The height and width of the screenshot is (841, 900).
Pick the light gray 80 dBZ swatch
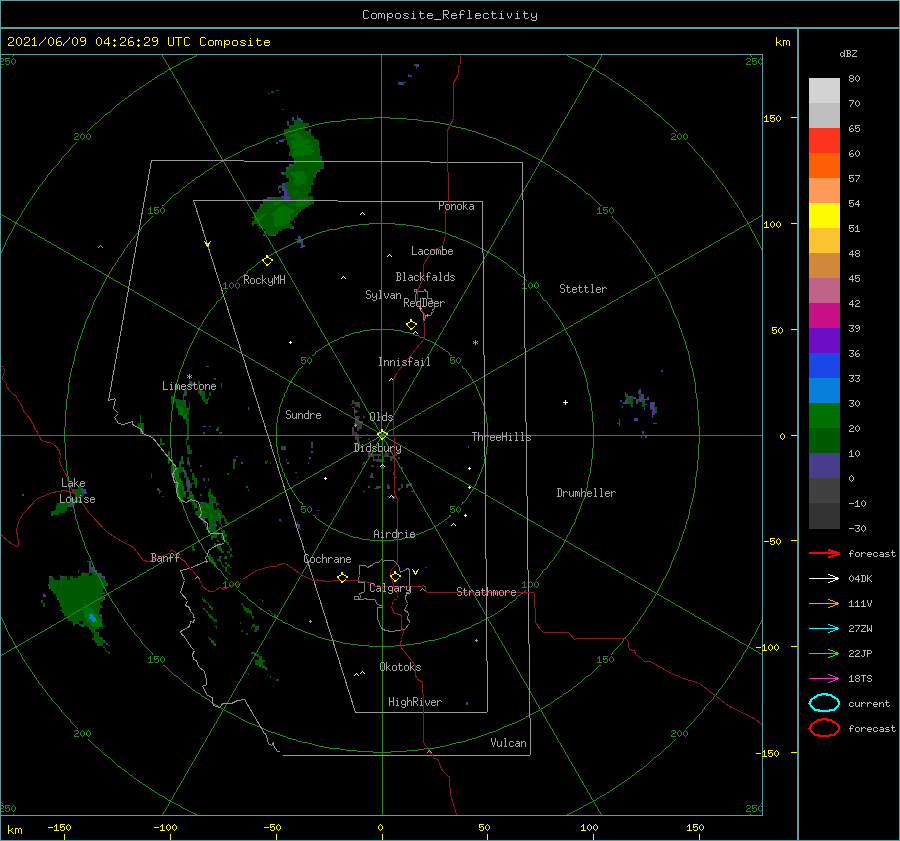click(824, 90)
